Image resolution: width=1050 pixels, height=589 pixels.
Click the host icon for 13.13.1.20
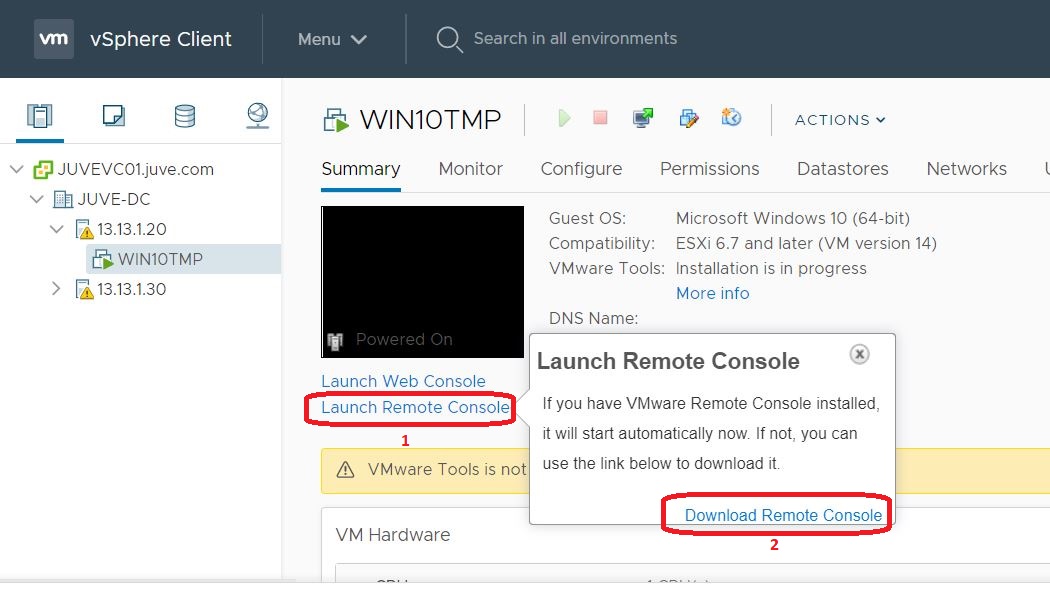click(84, 230)
